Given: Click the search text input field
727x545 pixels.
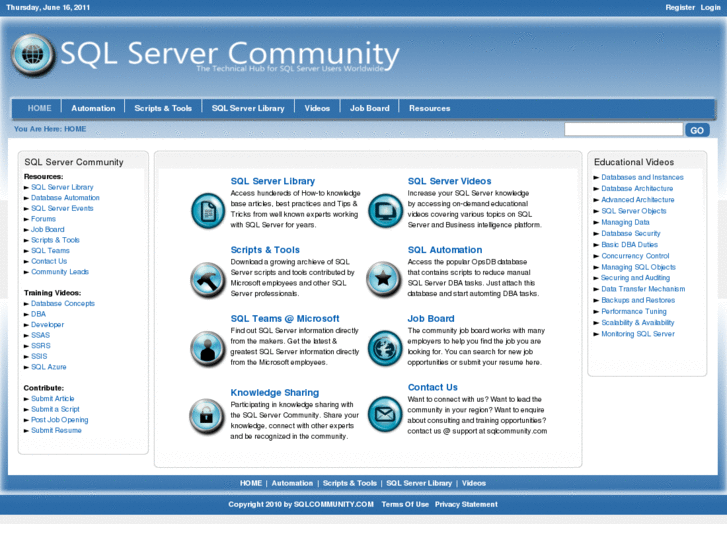Looking at the screenshot, I should click(623, 130).
